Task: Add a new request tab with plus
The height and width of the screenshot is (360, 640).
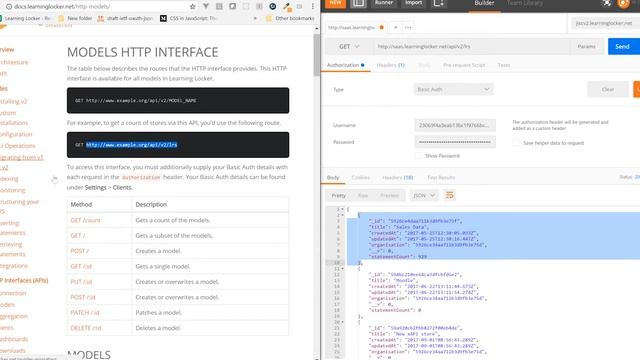Action: [x=396, y=27]
